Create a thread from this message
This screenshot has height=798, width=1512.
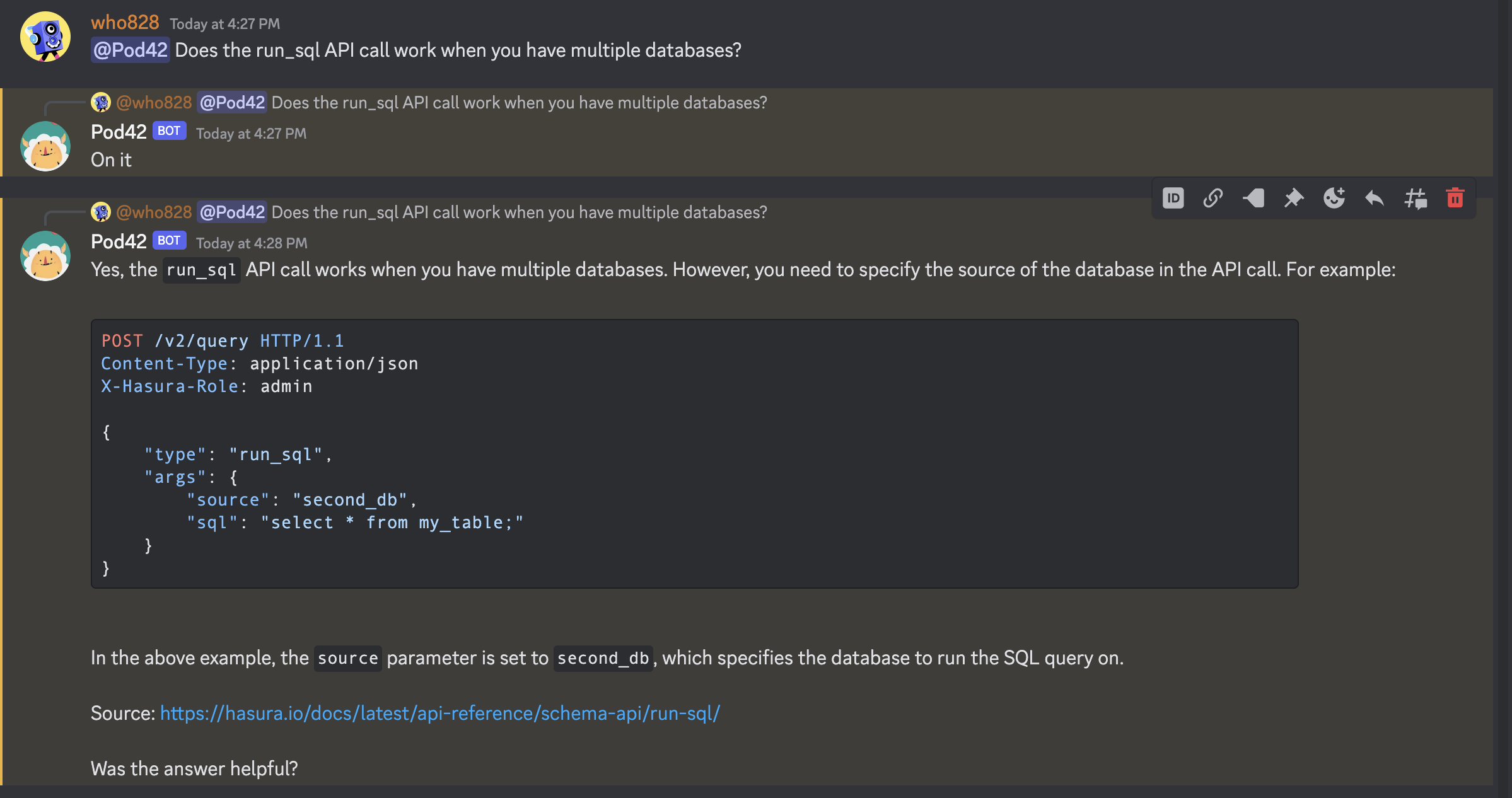click(1415, 199)
